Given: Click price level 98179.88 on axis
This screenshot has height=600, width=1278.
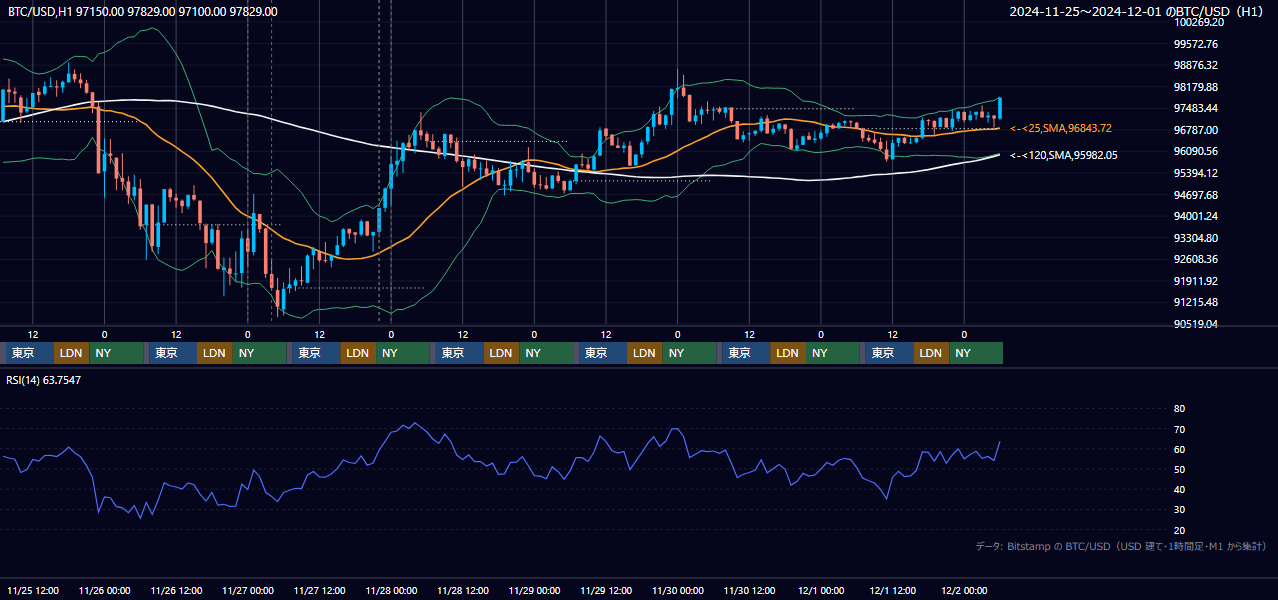Looking at the screenshot, I should tap(1195, 87).
